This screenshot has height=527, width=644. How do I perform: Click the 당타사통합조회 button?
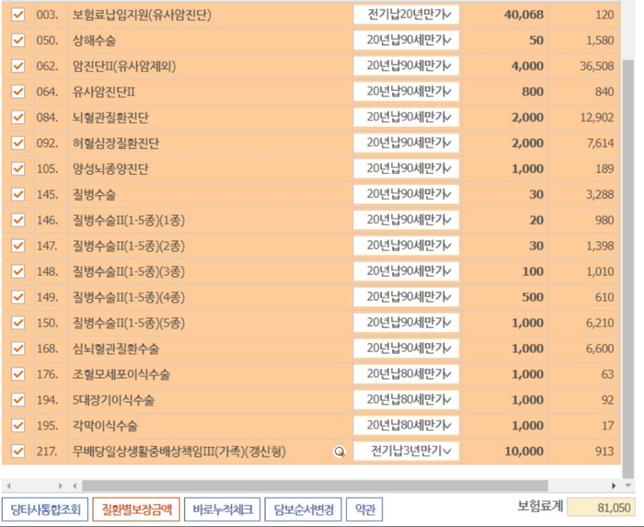pos(45,508)
